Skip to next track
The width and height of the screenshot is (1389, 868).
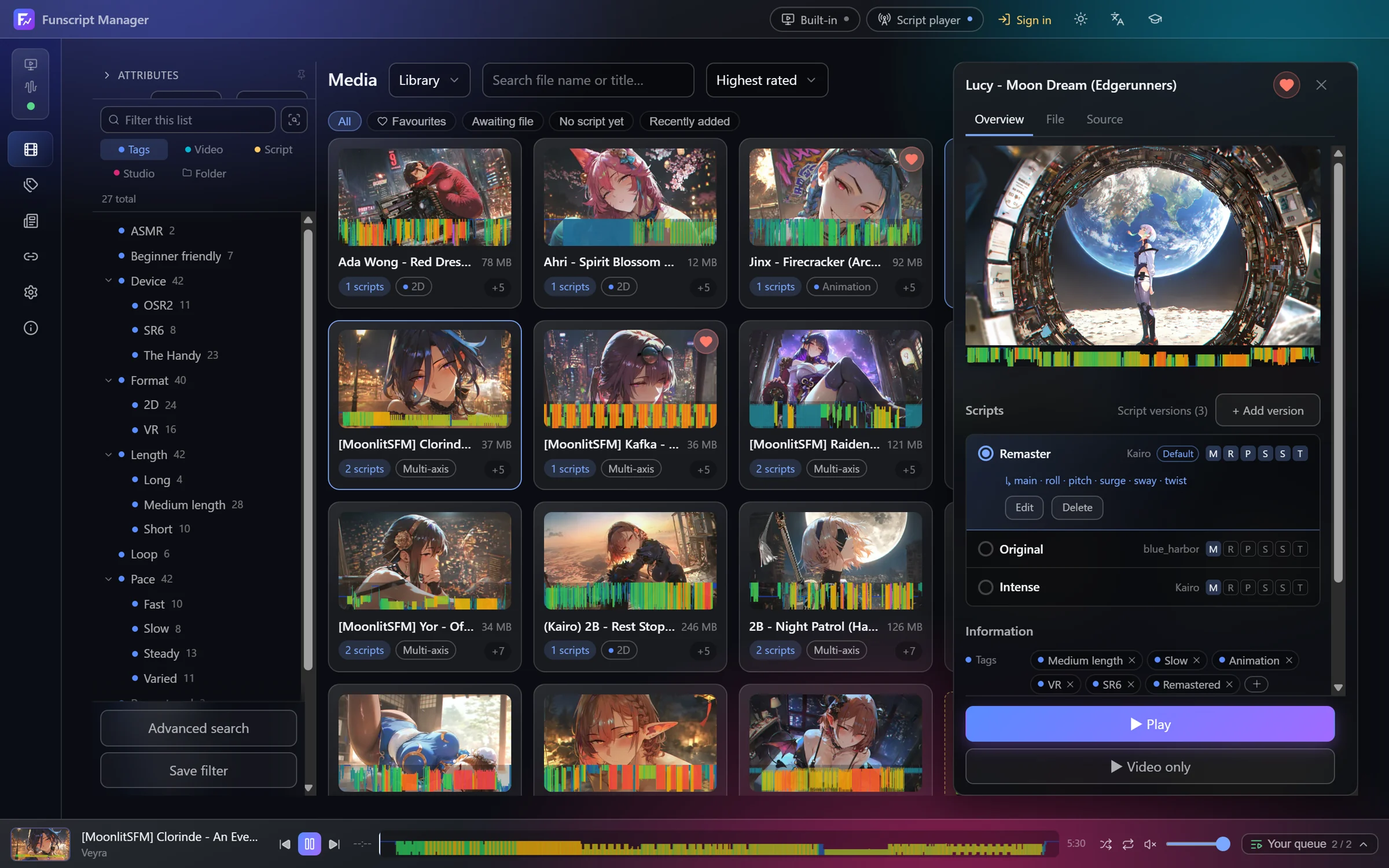[x=335, y=844]
